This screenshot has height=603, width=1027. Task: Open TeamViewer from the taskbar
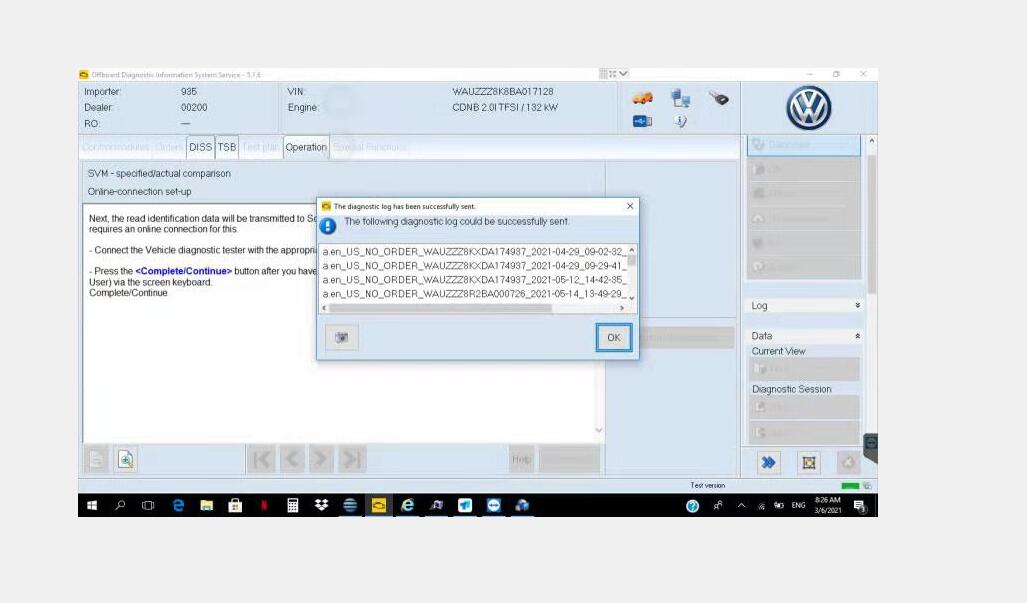coord(494,505)
